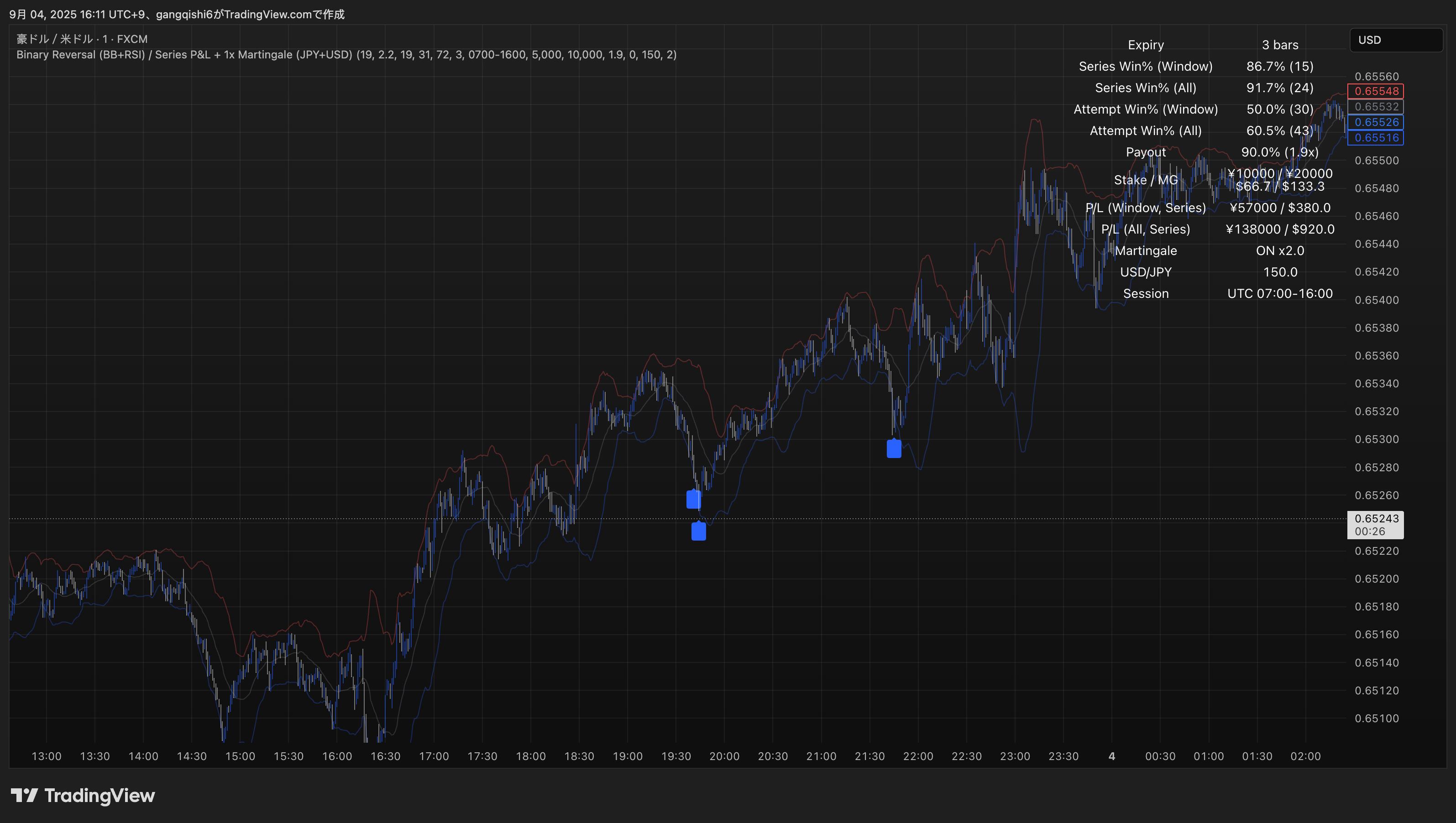This screenshot has width=1456, height=823.
Task: Click the 0.65400 level on price scale
Action: coord(1376,300)
